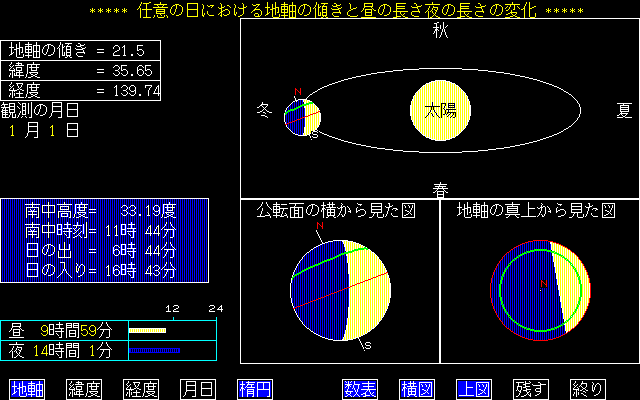
Task: Toggle the 数表 data table button
Action: coord(359,388)
